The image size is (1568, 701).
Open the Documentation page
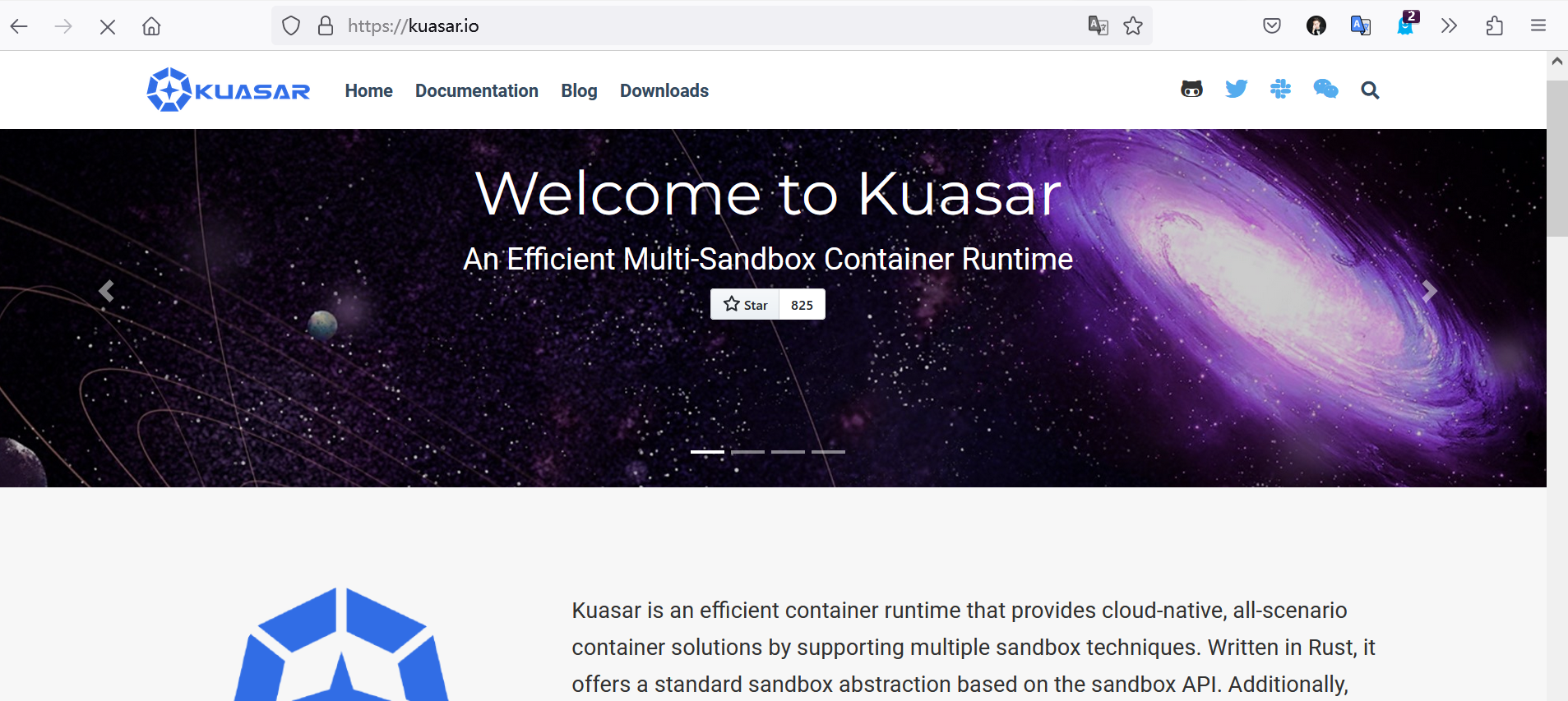477,90
